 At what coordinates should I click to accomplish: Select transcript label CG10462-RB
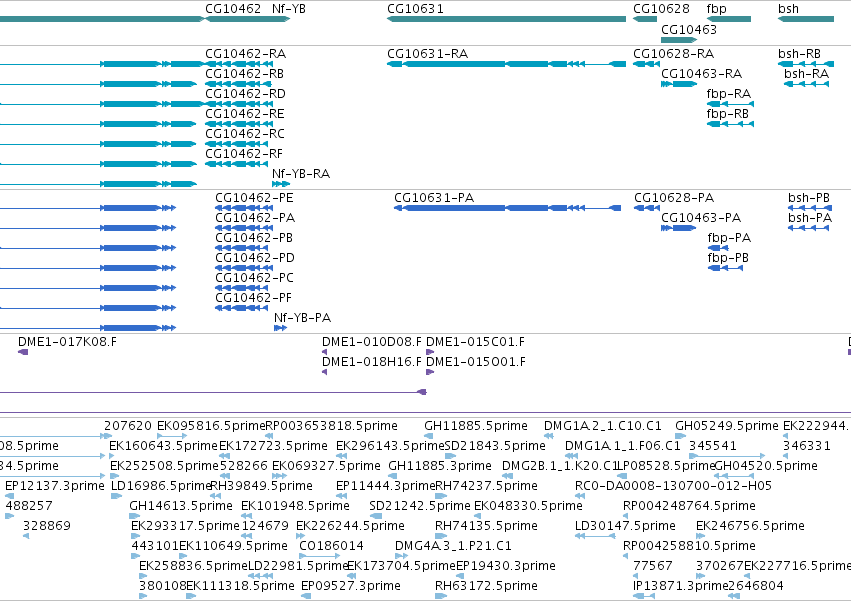tap(244, 74)
